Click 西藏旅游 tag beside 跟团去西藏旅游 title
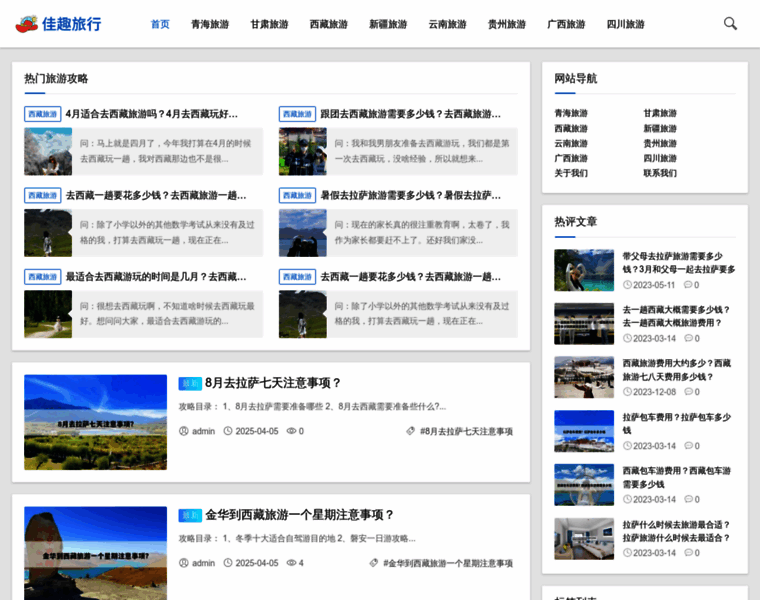This screenshot has width=760, height=600. (x=297, y=114)
